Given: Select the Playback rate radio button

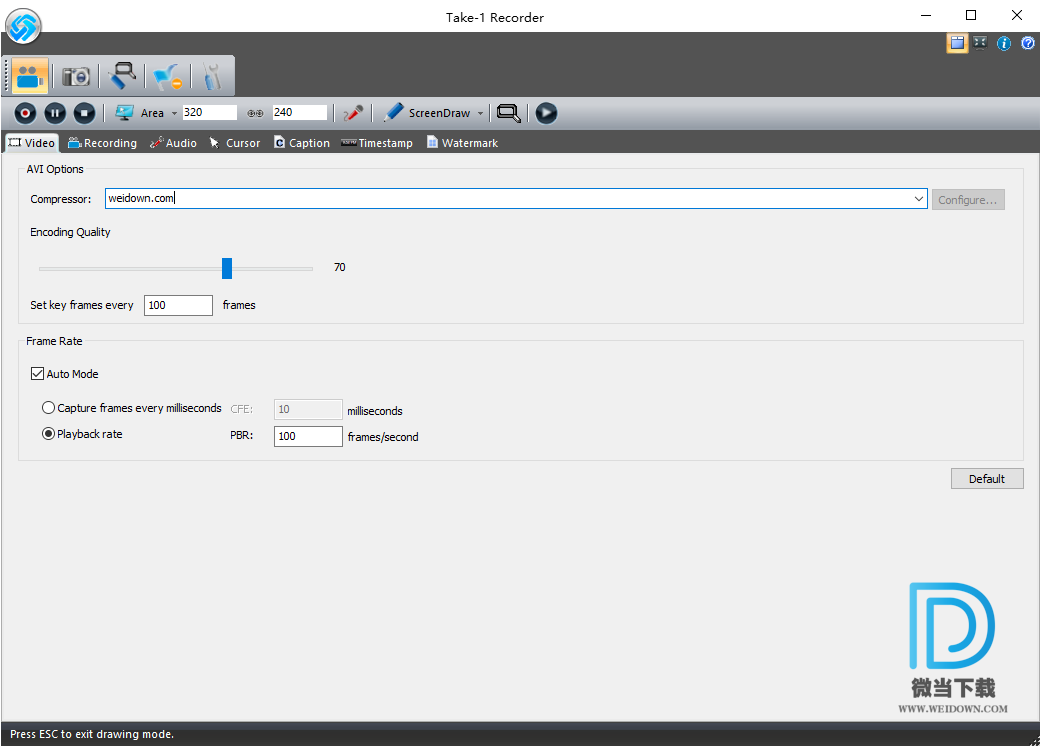Looking at the screenshot, I should (x=48, y=434).
